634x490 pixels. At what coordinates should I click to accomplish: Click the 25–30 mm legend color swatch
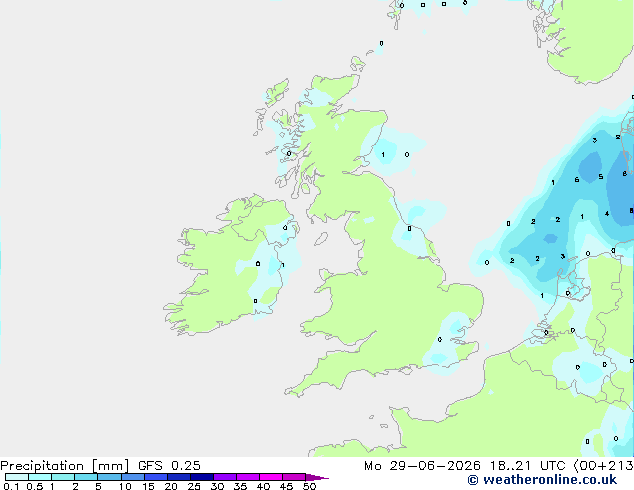(202, 477)
